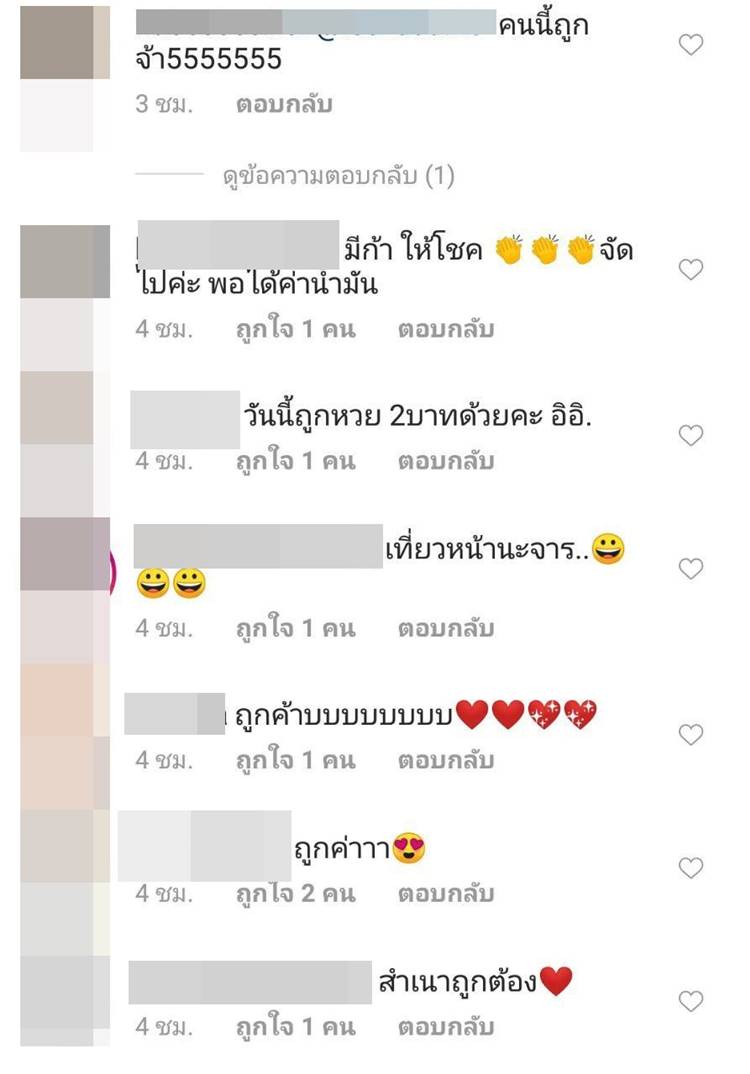Open profile picture of เที่ยวหน้านะจาร commenter
This screenshot has width=750, height=1074.
65,554
